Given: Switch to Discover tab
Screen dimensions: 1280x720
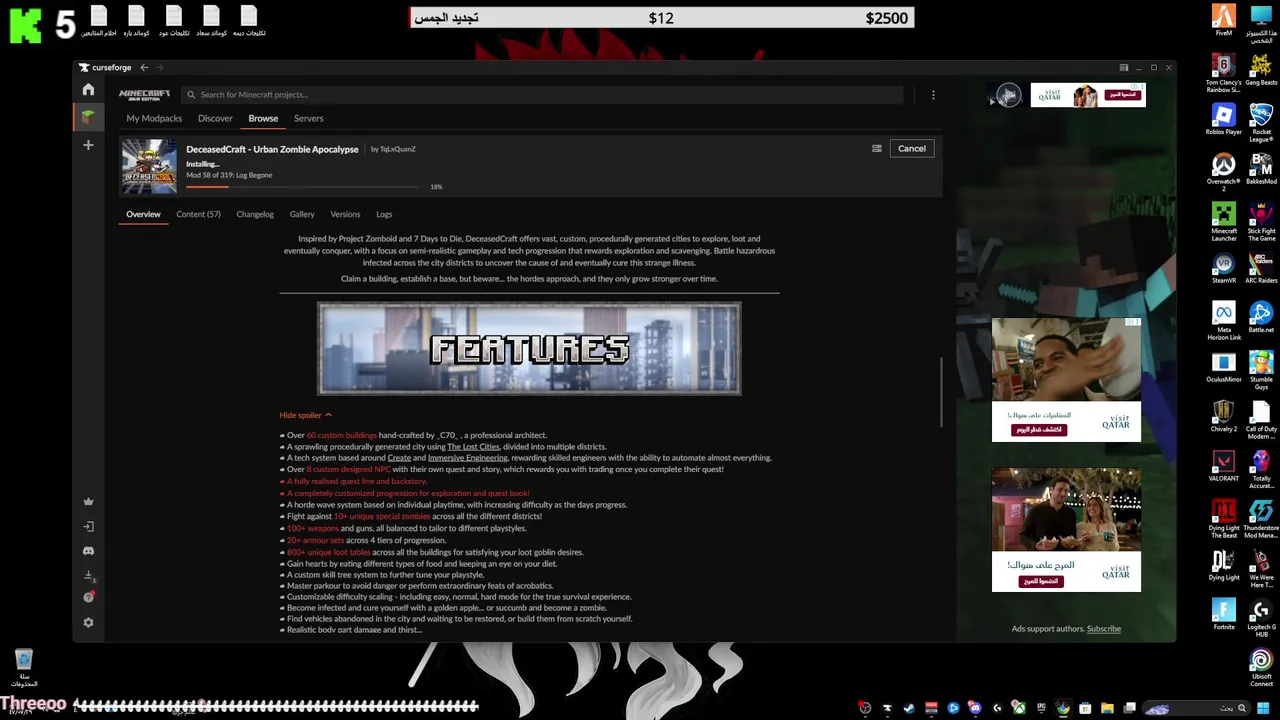Looking at the screenshot, I should [215, 118].
